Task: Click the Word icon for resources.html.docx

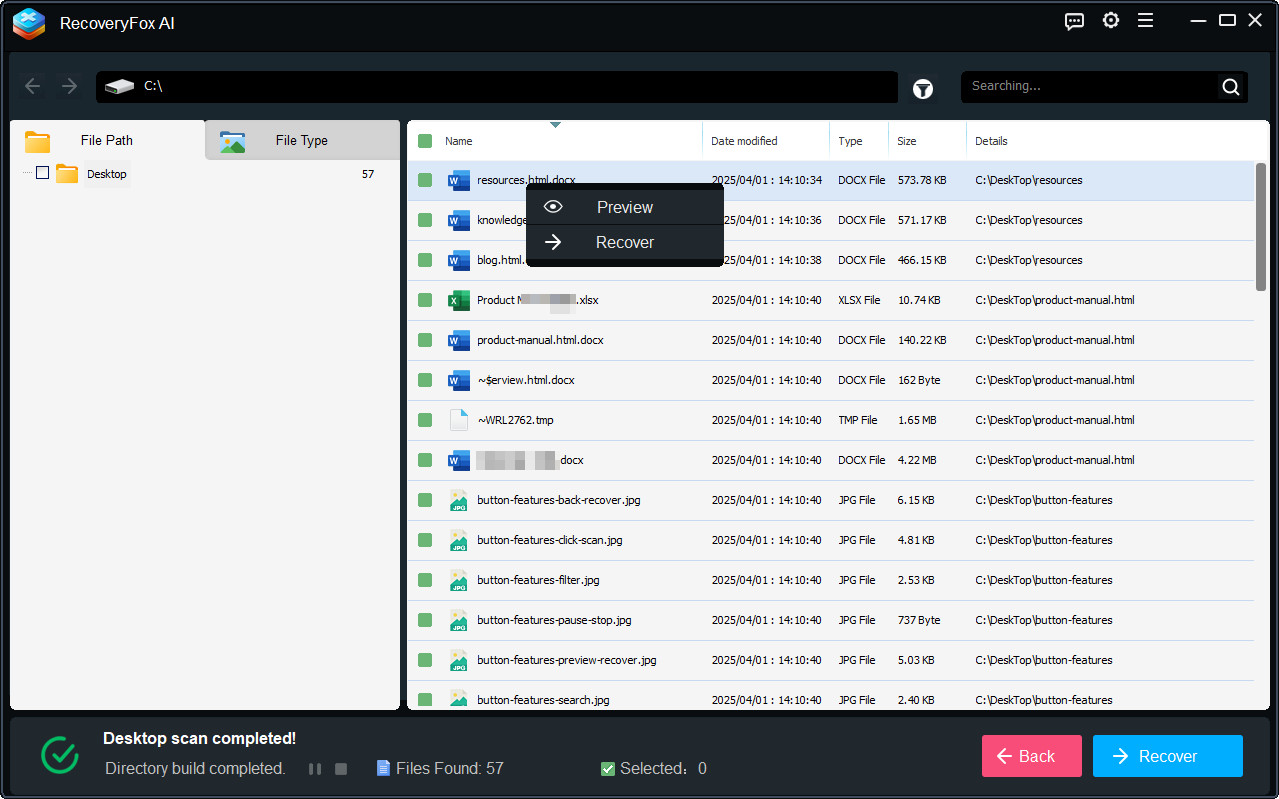Action: click(459, 180)
